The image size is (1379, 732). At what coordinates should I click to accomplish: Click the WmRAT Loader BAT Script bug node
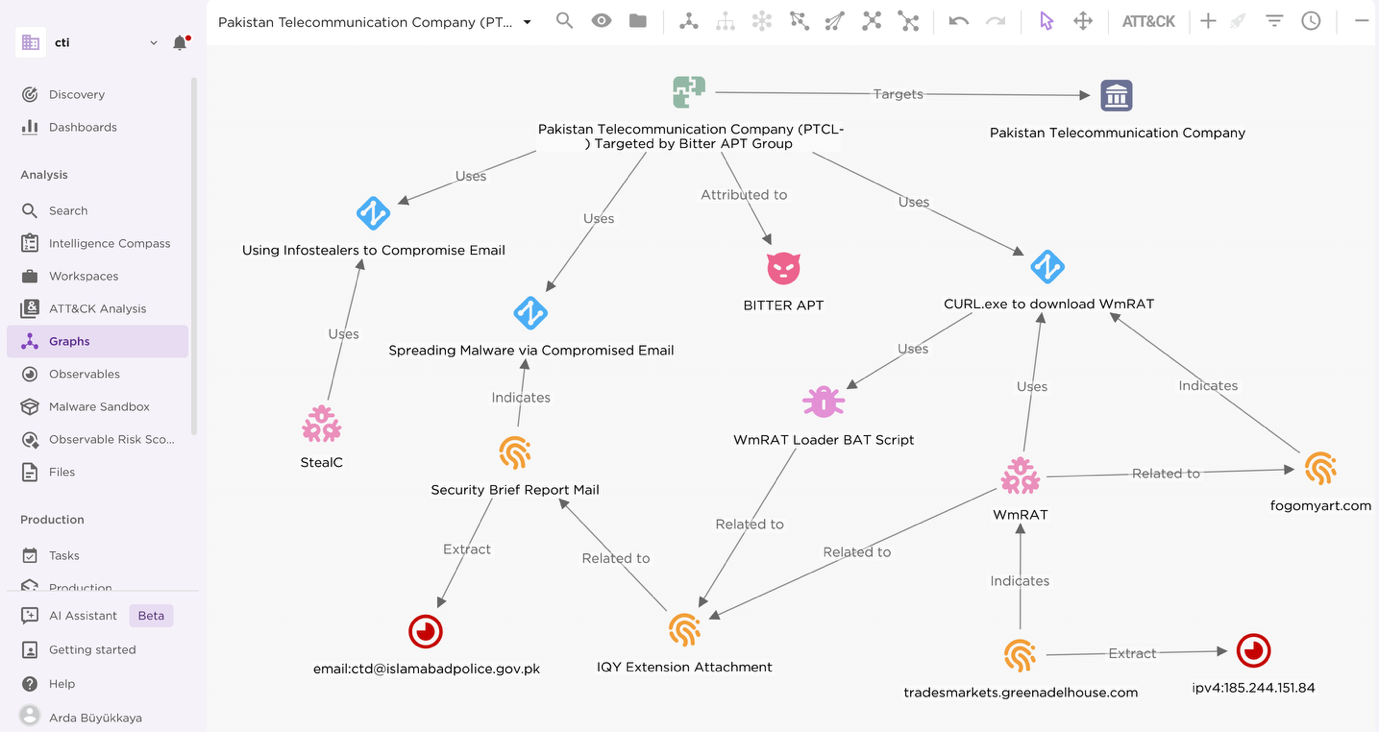pyautogui.click(x=823, y=402)
